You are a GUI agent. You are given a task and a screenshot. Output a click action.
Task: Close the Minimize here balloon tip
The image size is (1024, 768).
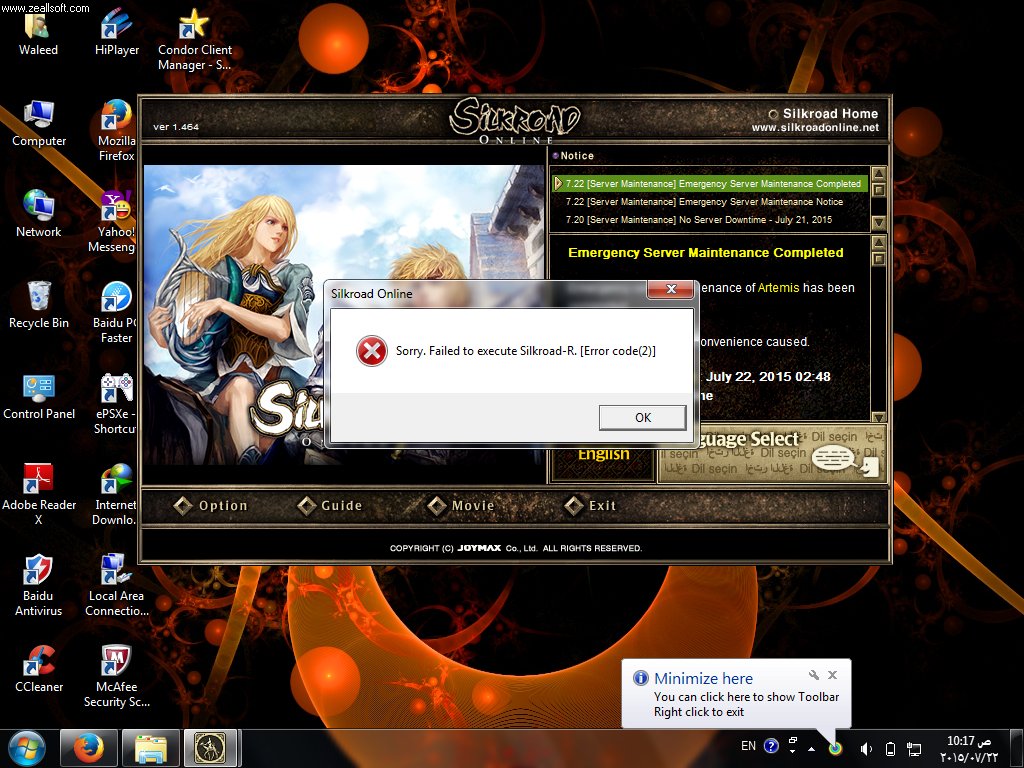click(832, 675)
